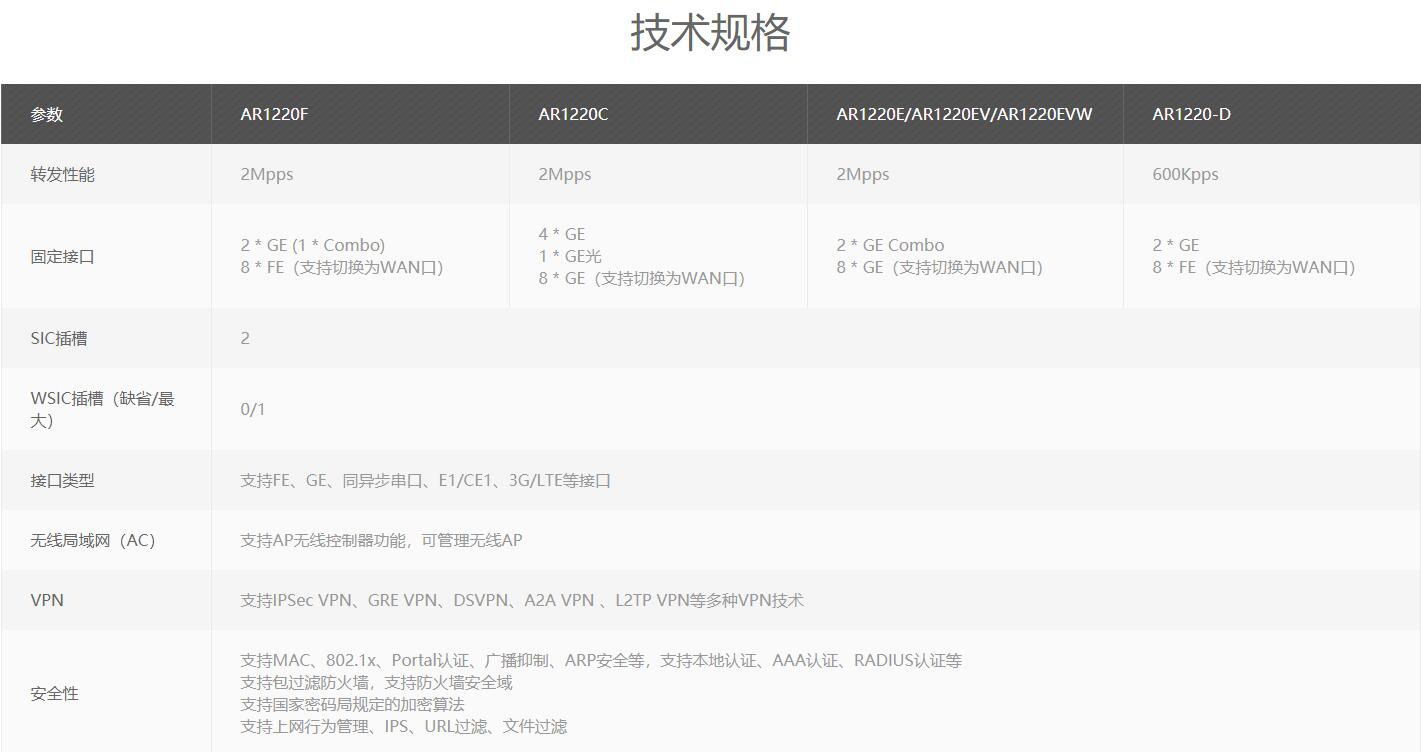Select the AR1220E/AR1220EV/AR1220EVW column header
The width and height of the screenshot is (1421, 752).
(964, 114)
